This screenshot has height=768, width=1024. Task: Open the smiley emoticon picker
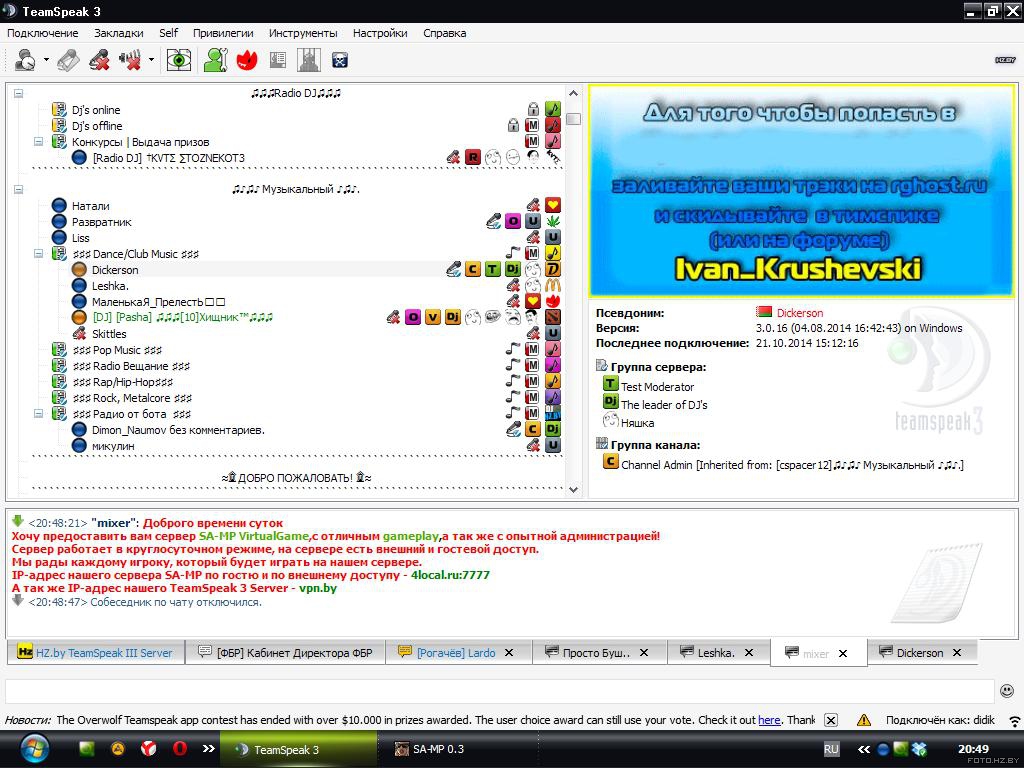click(x=1007, y=691)
